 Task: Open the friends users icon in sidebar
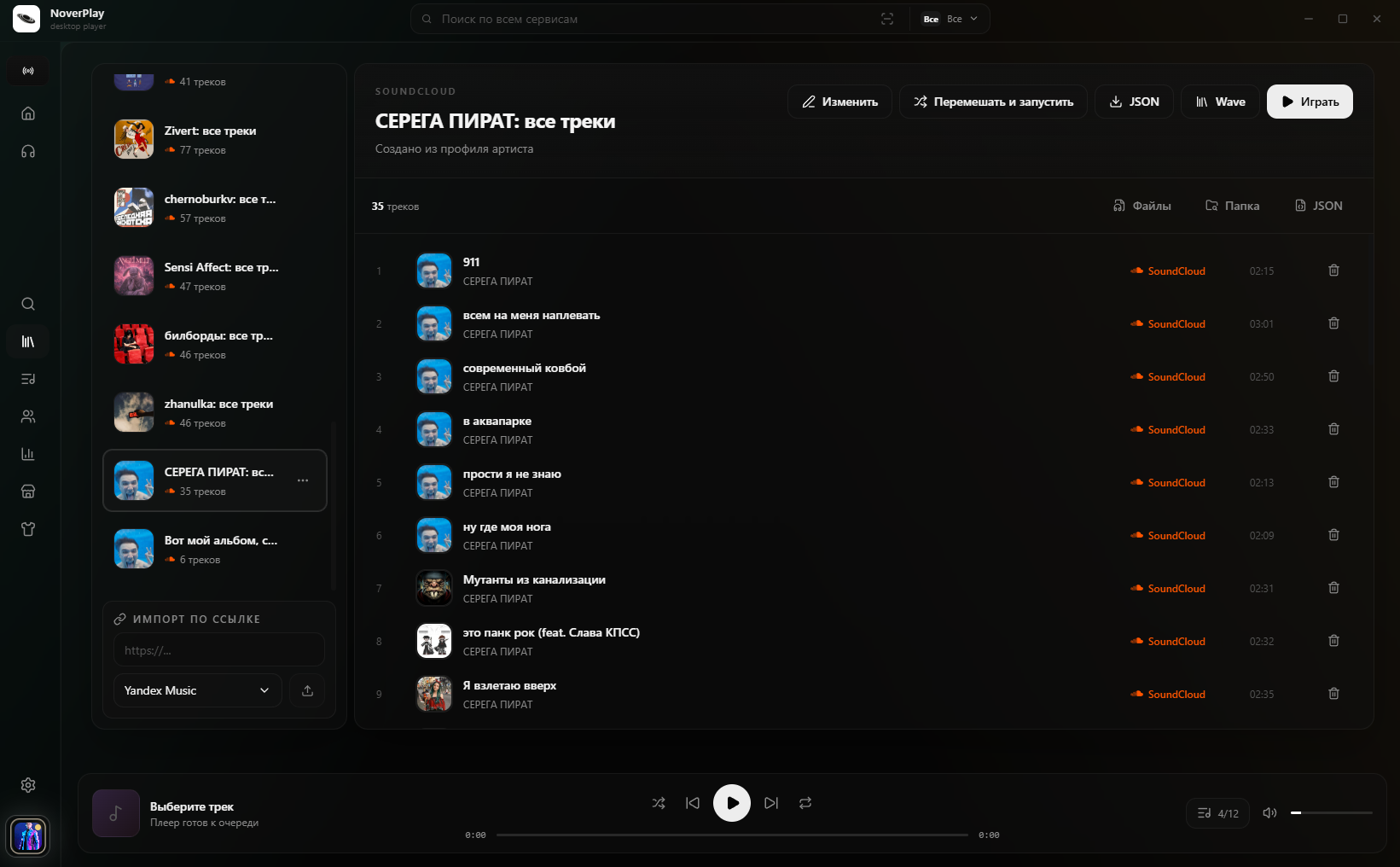[28, 416]
